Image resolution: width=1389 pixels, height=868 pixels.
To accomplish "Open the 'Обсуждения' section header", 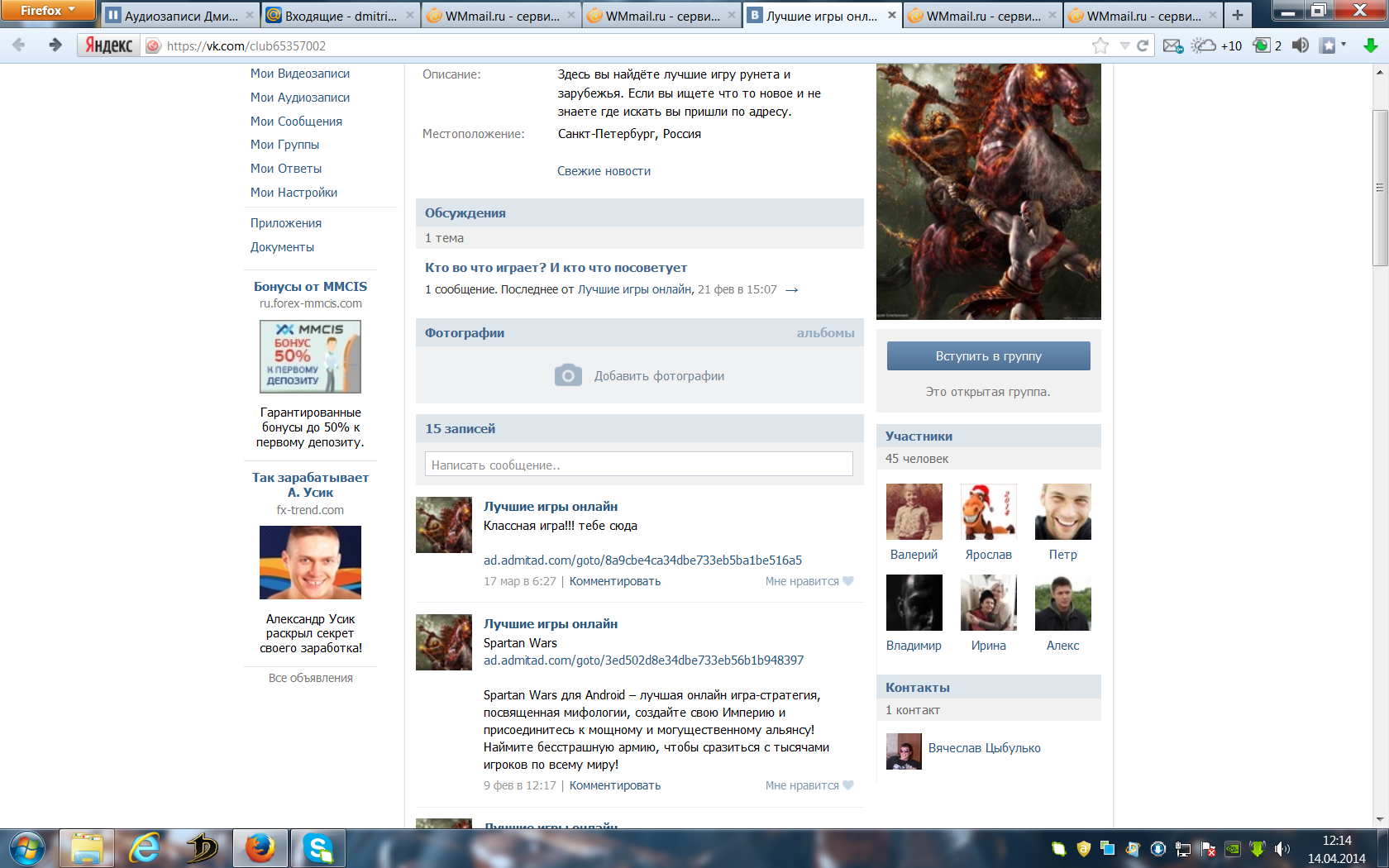I will pyautogui.click(x=465, y=213).
